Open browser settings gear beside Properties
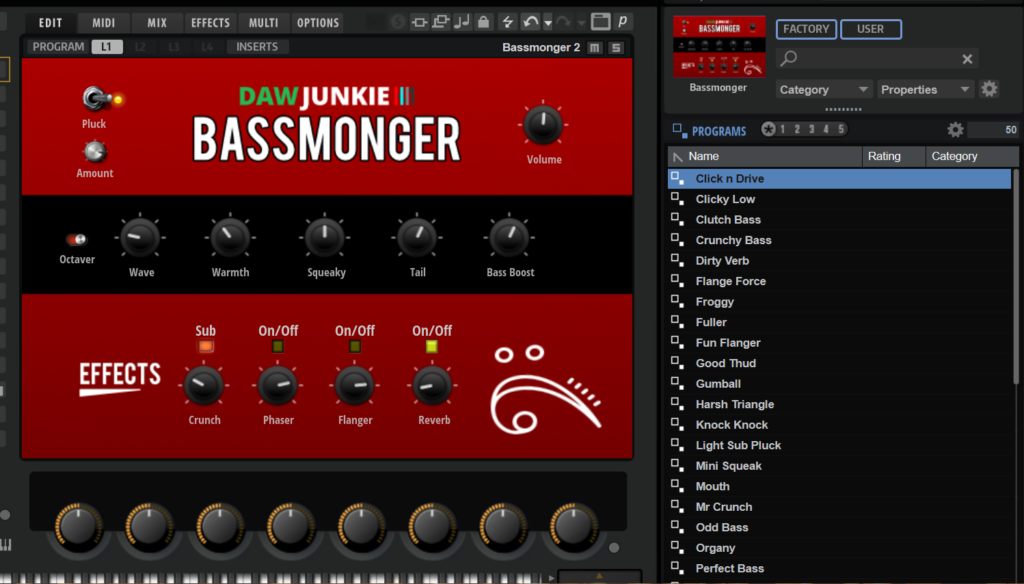The height and width of the screenshot is (584, 1024). (x=989, y=89)
